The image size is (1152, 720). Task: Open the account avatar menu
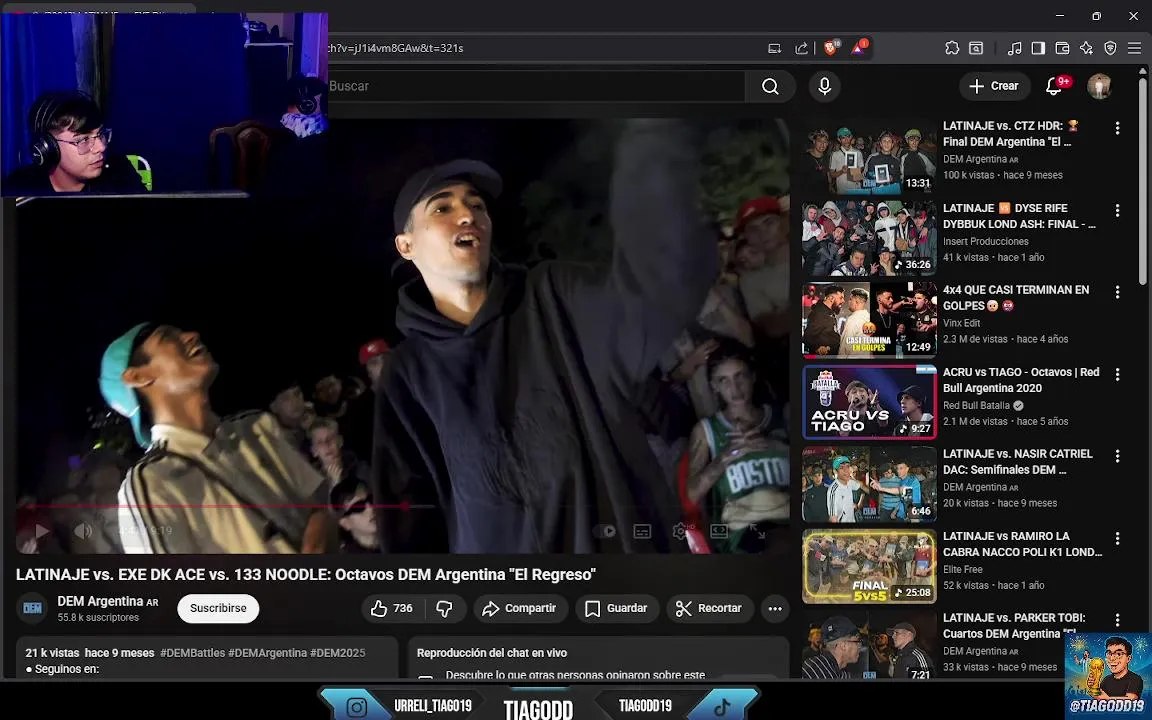coord(1099,86)
